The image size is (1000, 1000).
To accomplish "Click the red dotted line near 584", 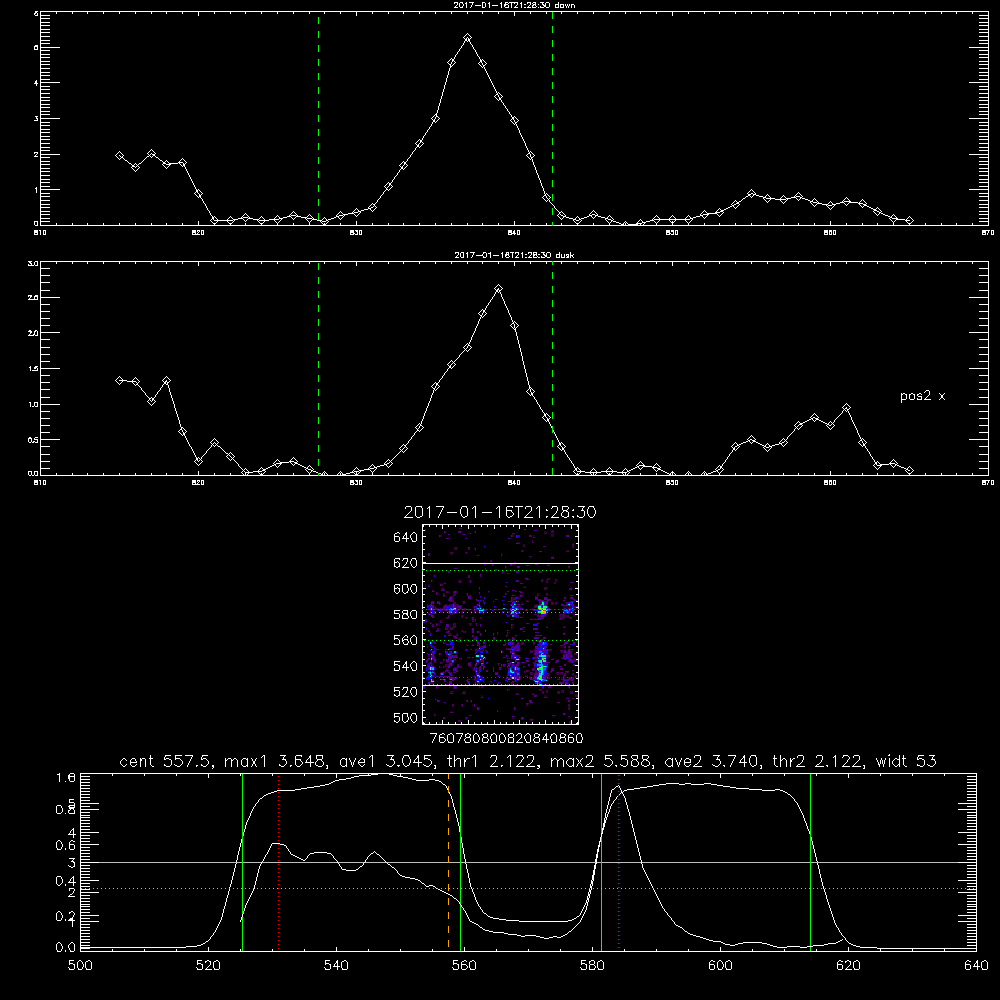I will (x=619, y=861).
